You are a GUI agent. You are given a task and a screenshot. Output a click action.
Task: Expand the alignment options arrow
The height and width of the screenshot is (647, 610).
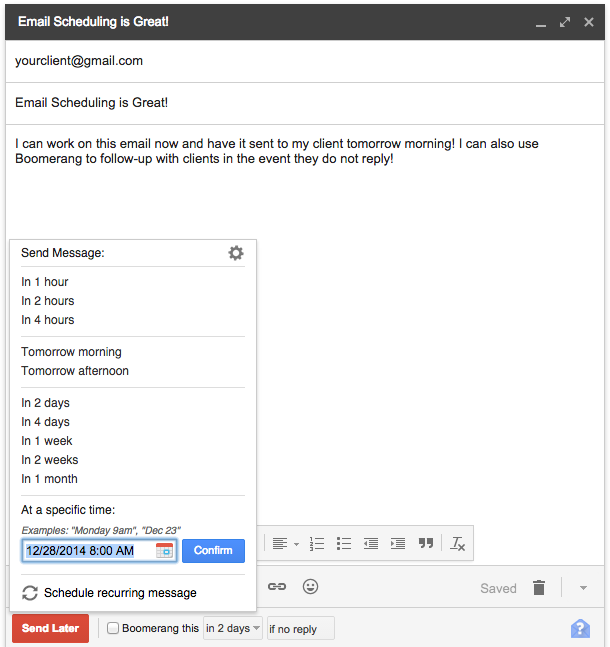(x=296, y=544)
